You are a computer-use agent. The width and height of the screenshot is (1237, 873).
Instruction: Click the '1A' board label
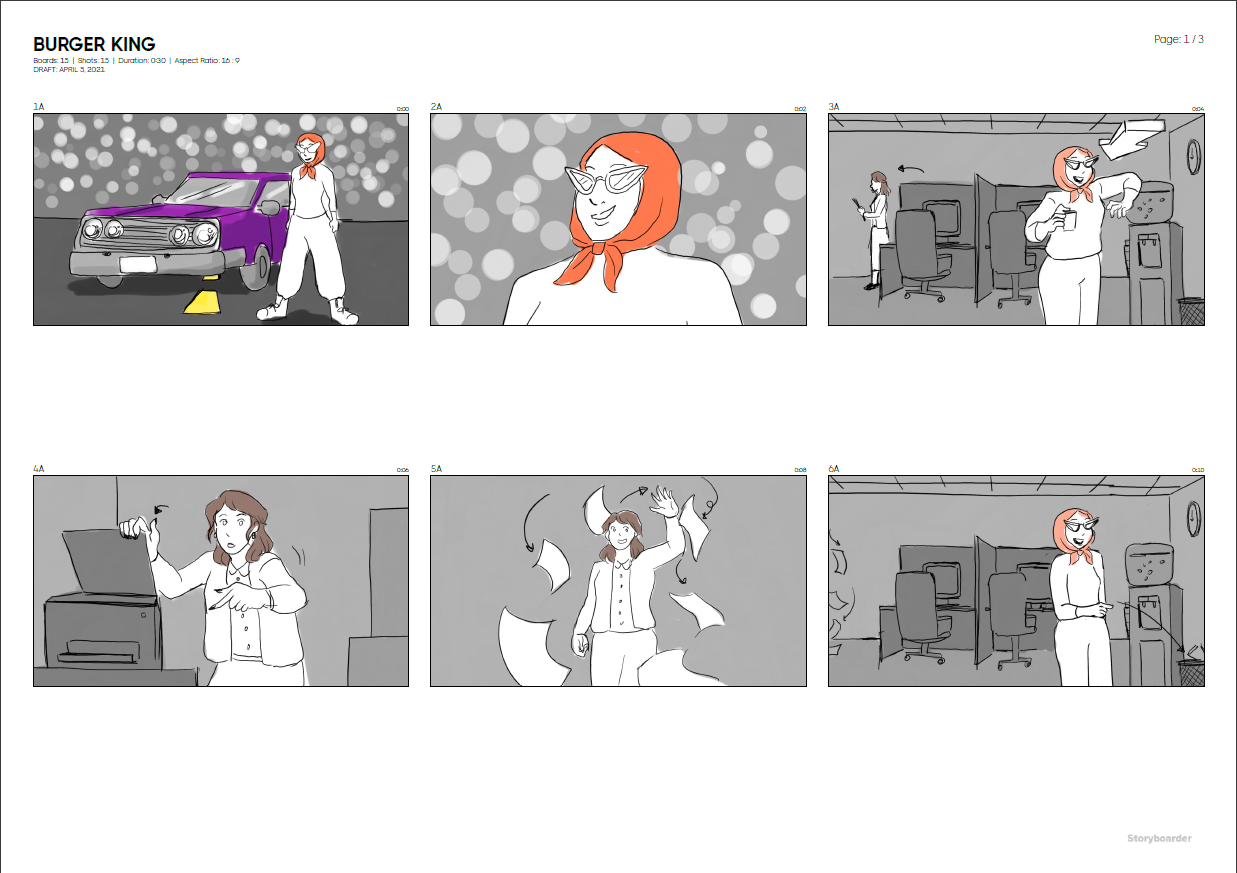pyautogui.click(x=38, y=106)
